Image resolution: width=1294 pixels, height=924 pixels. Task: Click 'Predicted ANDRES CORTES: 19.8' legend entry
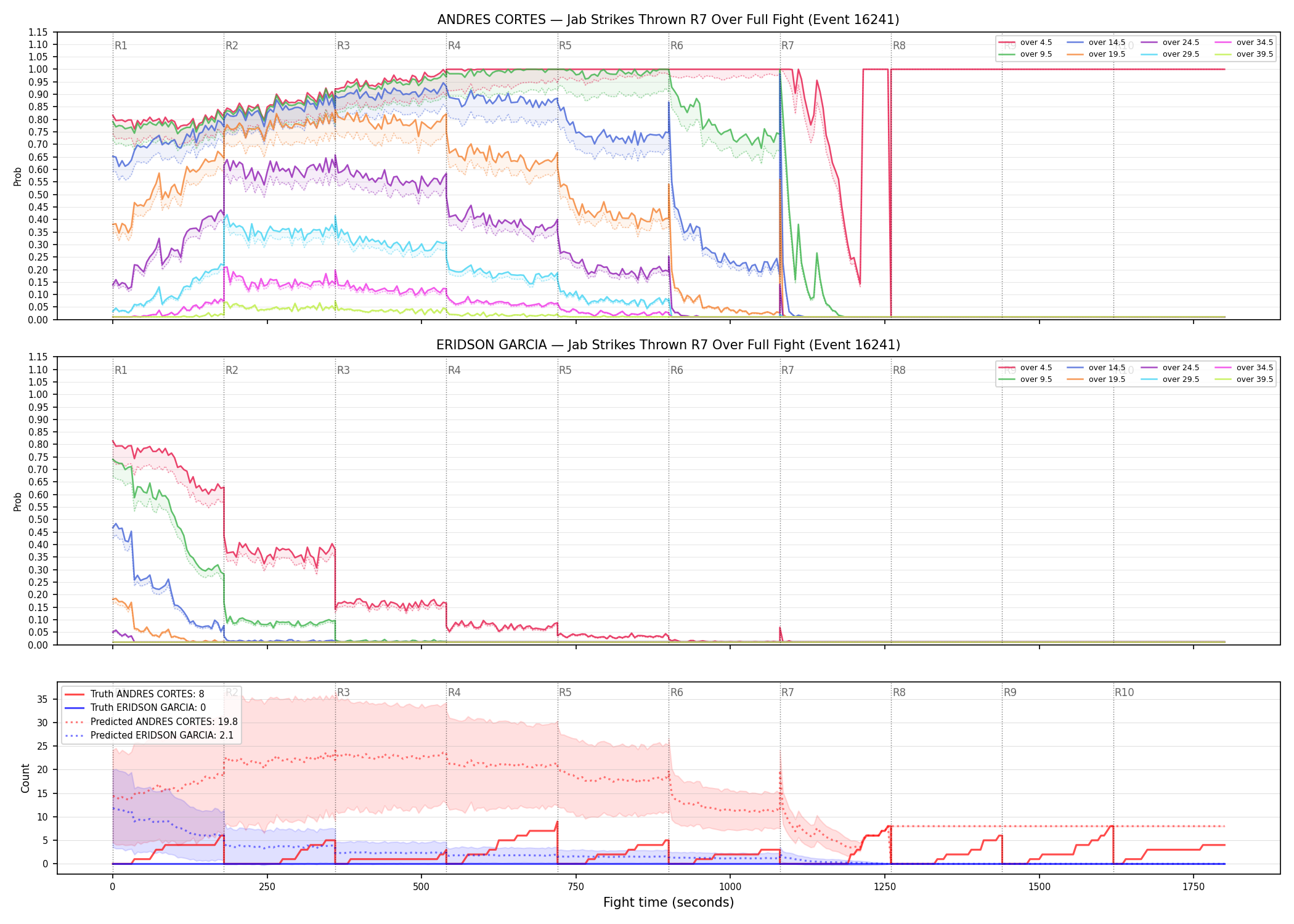(x=151, y=721)
